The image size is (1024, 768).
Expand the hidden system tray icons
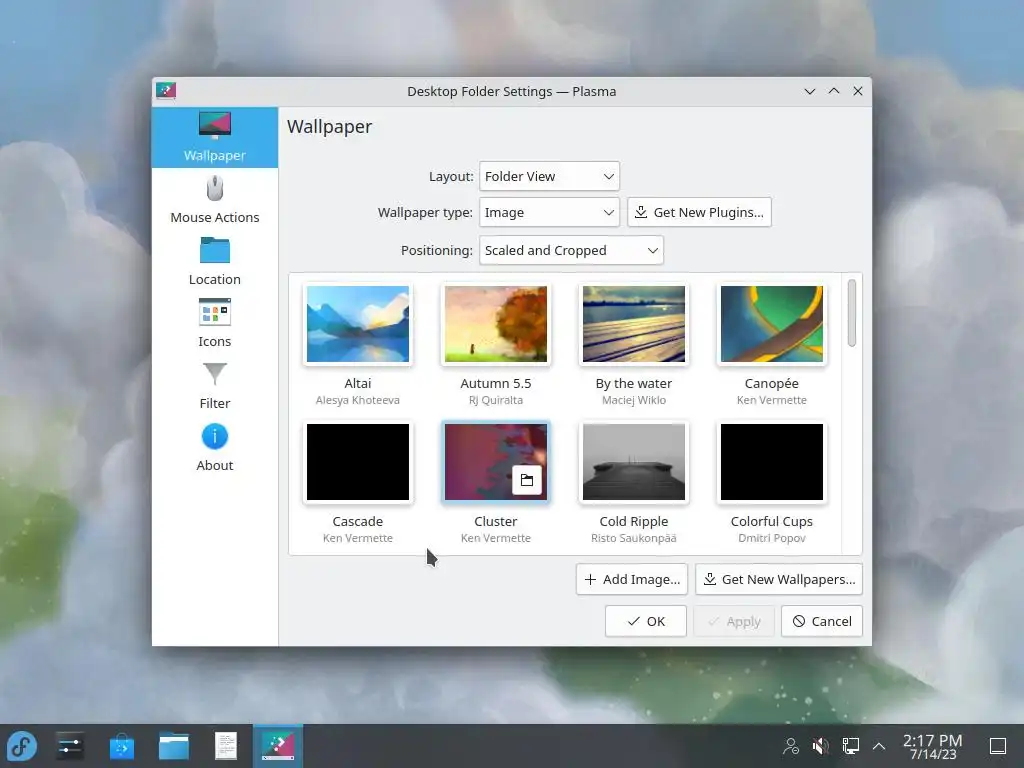(879, 746)
